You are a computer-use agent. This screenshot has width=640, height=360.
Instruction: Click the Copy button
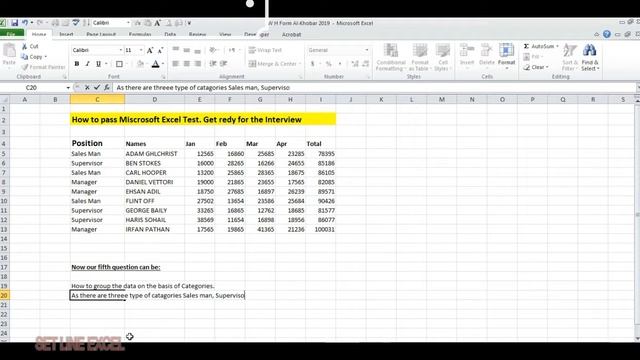[34, 57]
